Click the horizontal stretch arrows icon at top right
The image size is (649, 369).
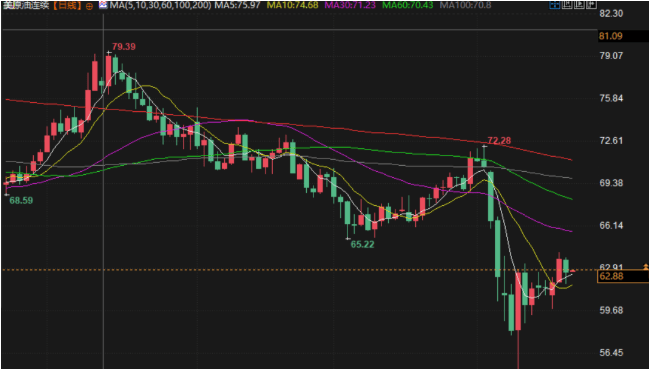[591, 5]
